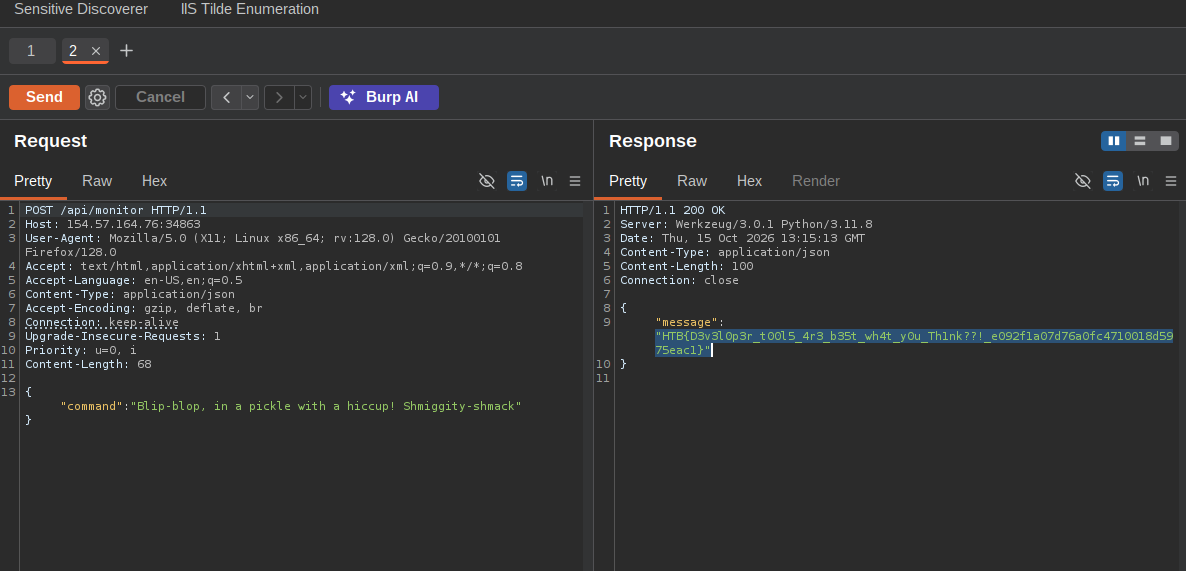
Task: Go forward to next request arrow
Action: pyautogui.click(x=279, y=98)
